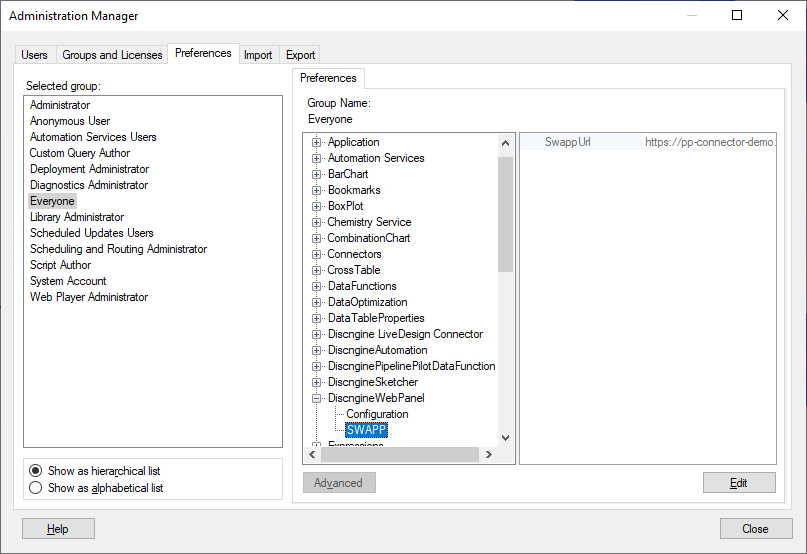Expand the CrossTable node
Image resolution: width=807 pixels, height=554 pixels.
[x=317, y=270]
